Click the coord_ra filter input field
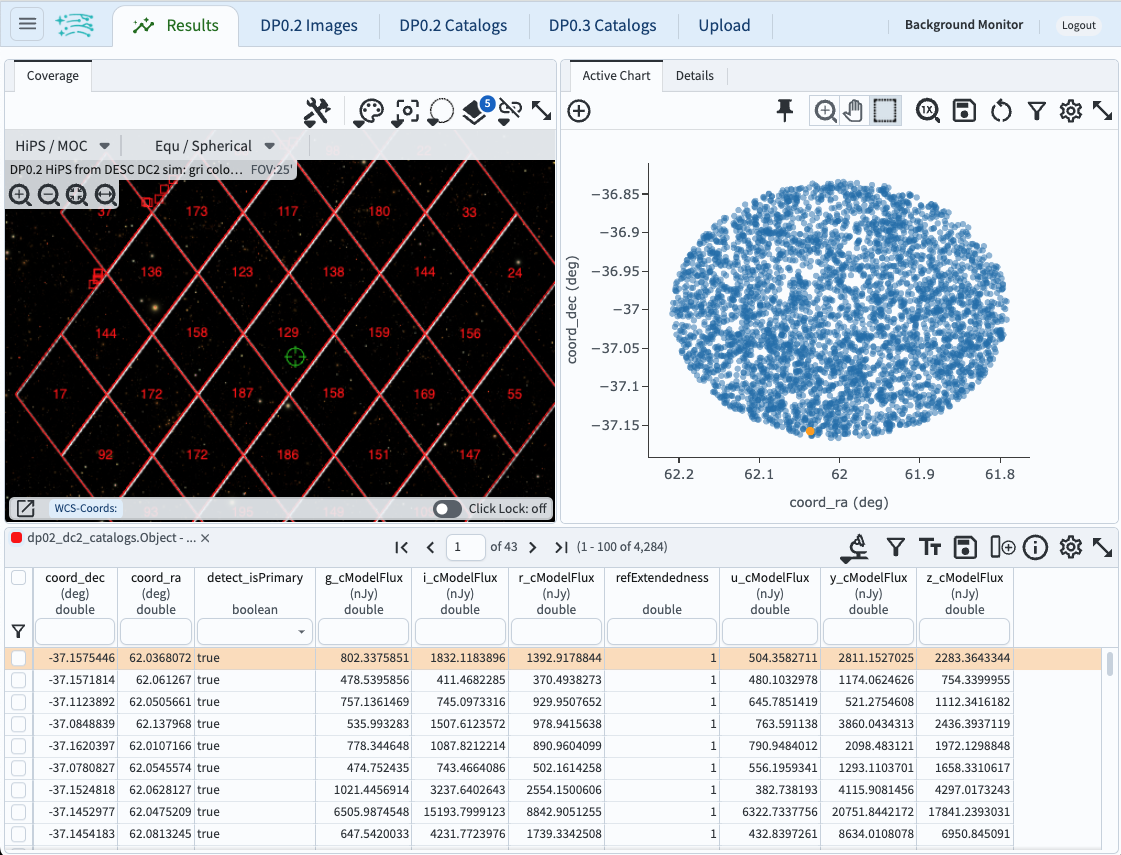This screenshot has width=1121, height=855. tap(156, 632)
